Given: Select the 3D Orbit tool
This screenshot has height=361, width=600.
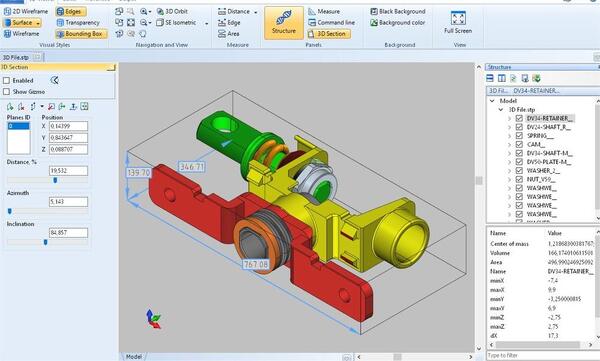Looking at the screenshot, I should 172,11.
